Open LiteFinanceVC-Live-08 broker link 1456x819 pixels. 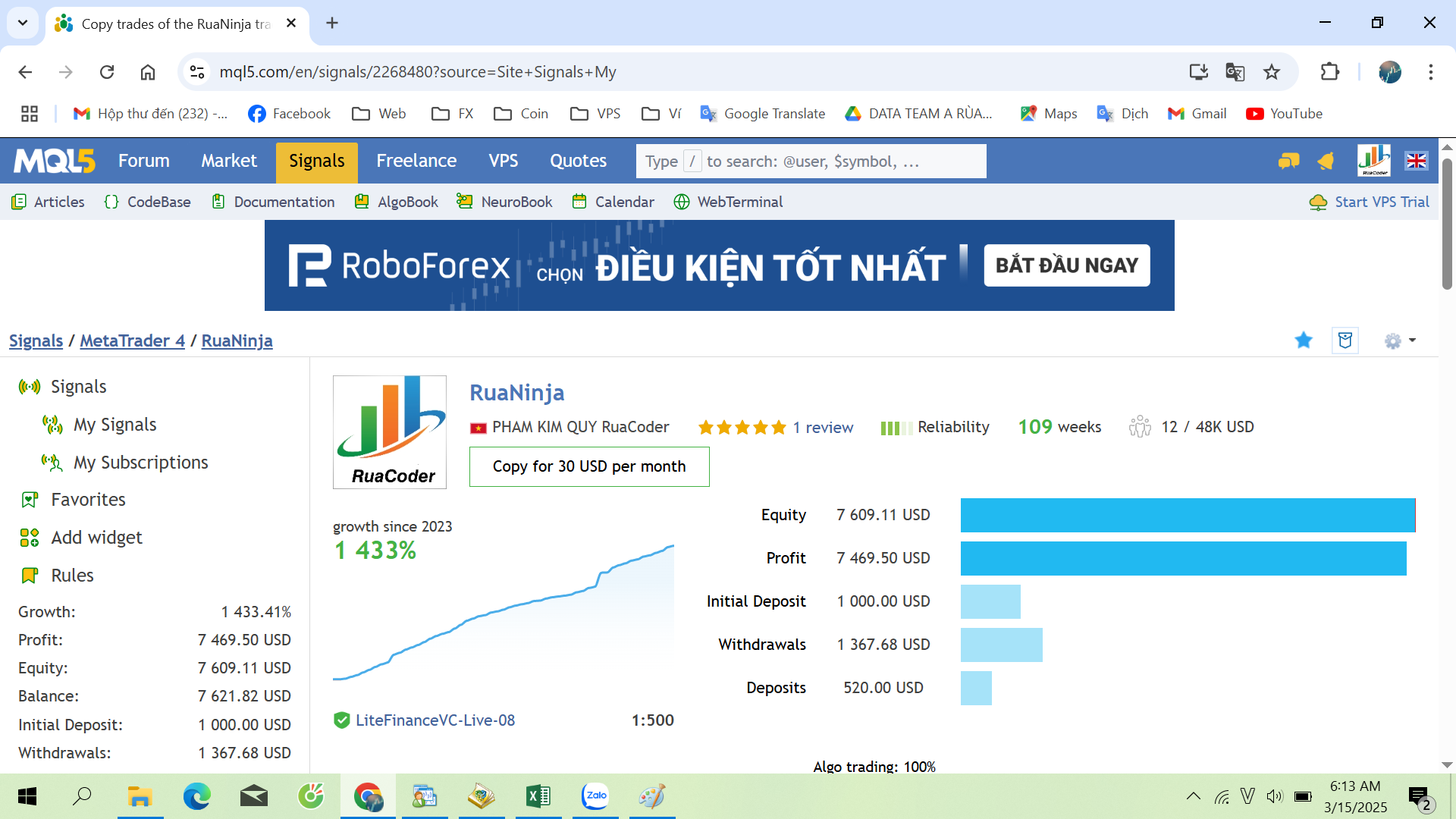click(435, 720)
